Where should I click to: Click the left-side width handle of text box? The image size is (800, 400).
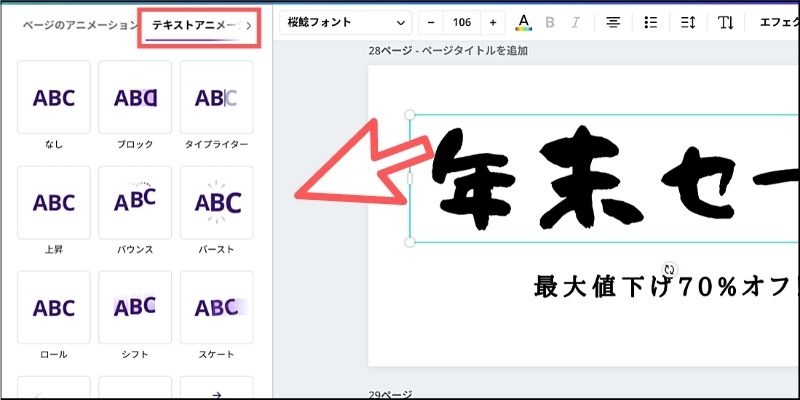(x=410, y=179)
